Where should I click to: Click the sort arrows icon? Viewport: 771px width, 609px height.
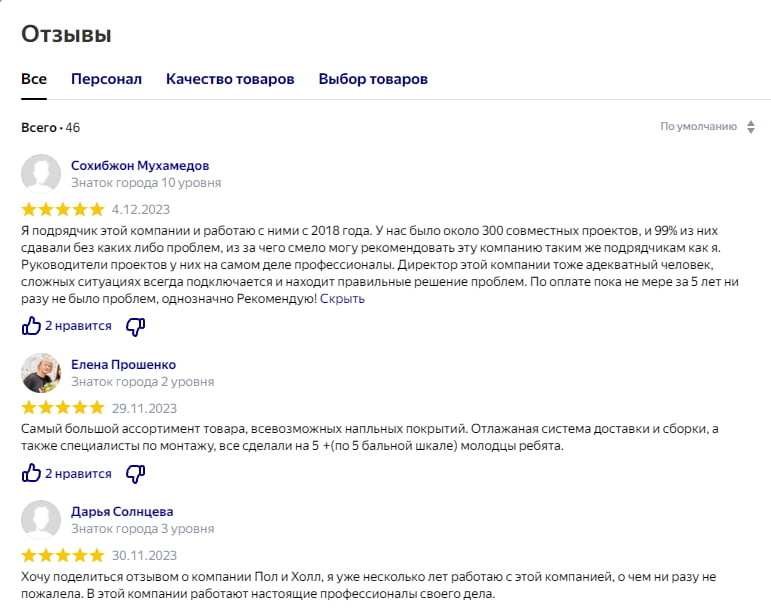pos(750,127)
